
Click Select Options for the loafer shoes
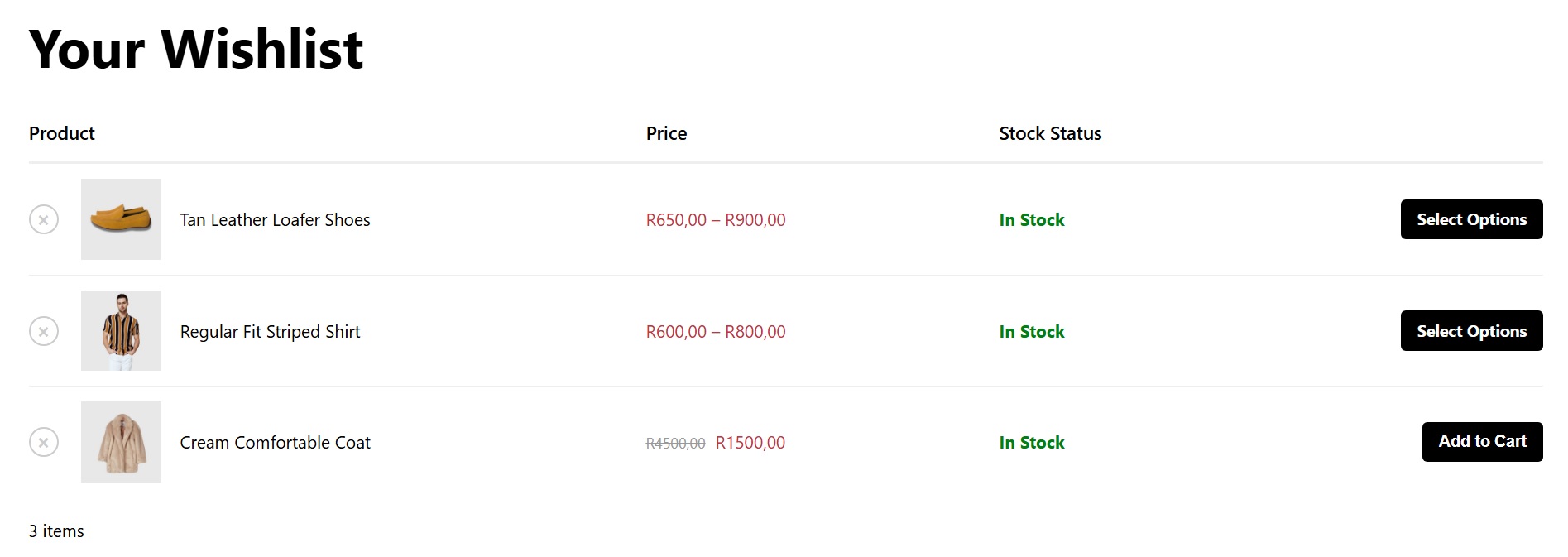point(1471,219)
